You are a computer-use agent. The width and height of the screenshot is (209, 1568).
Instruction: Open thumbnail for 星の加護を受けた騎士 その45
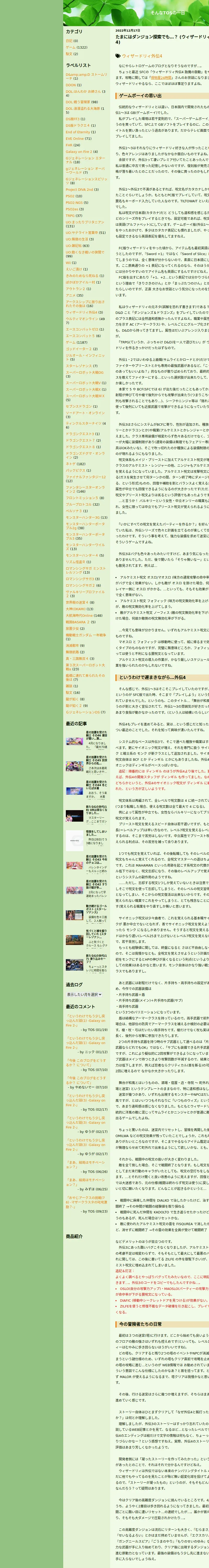coord(74,766)
